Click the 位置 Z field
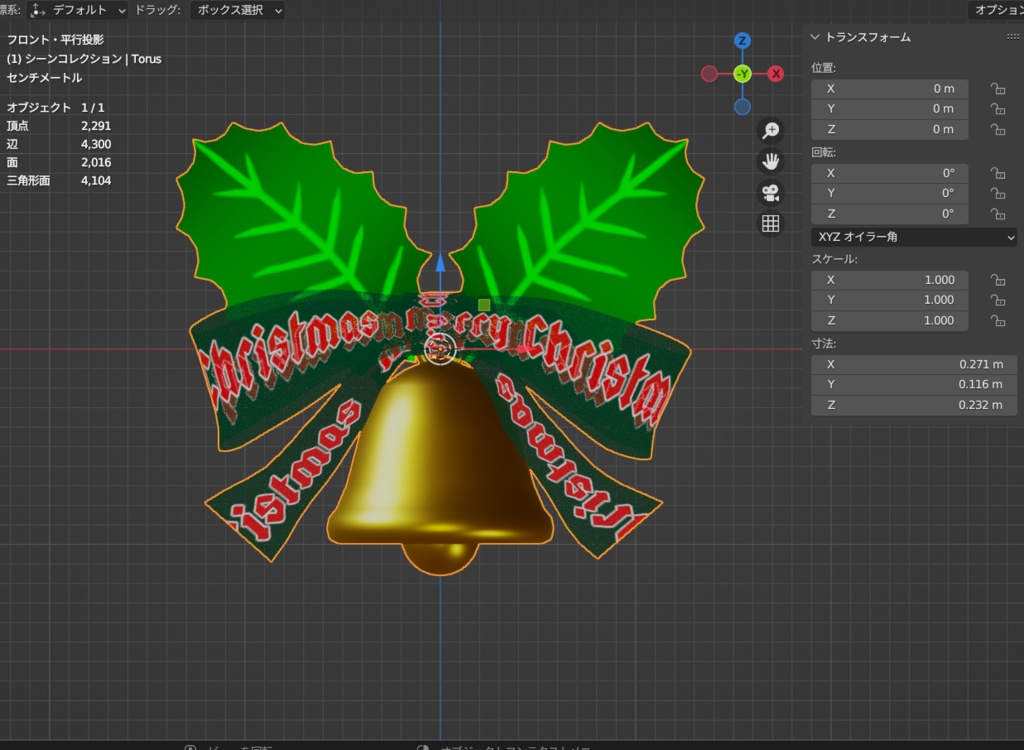Screen dimensions: 1024x750 [889, 129]
